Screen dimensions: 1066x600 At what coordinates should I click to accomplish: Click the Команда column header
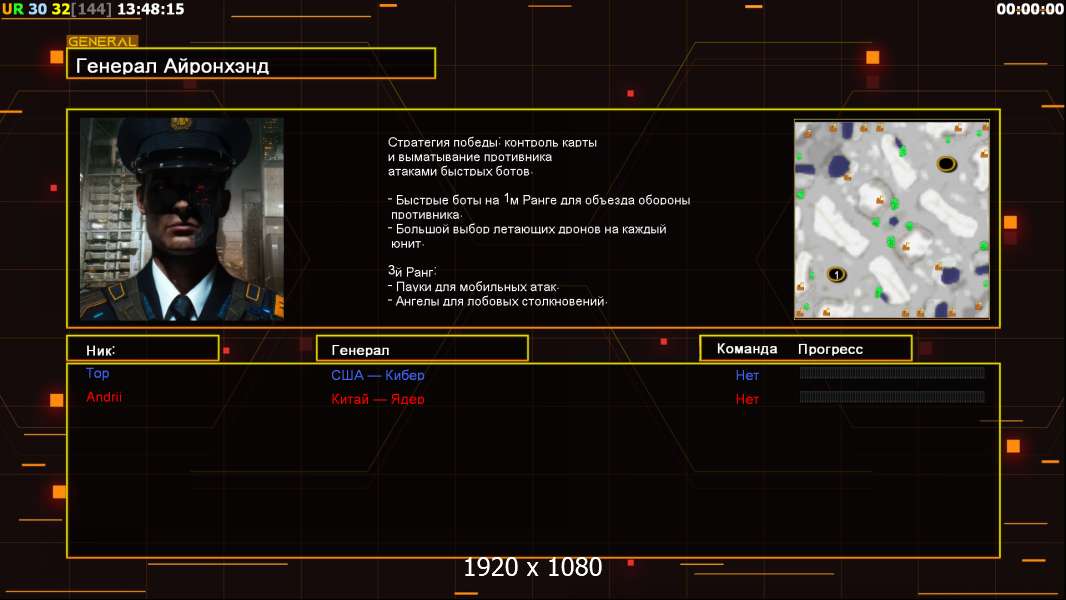click(x=746, y=349)
